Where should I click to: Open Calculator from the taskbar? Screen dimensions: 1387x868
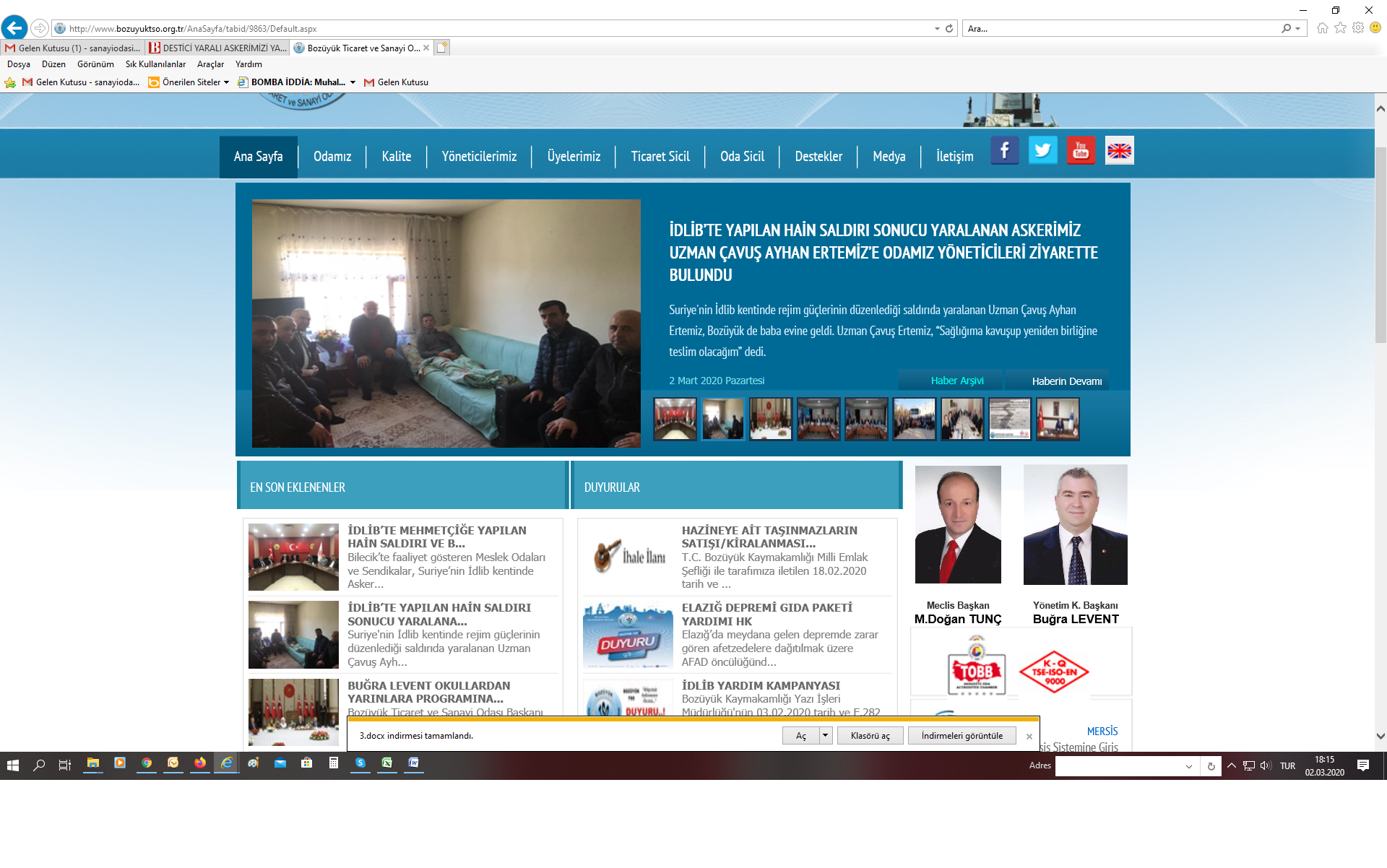point(334,763)
